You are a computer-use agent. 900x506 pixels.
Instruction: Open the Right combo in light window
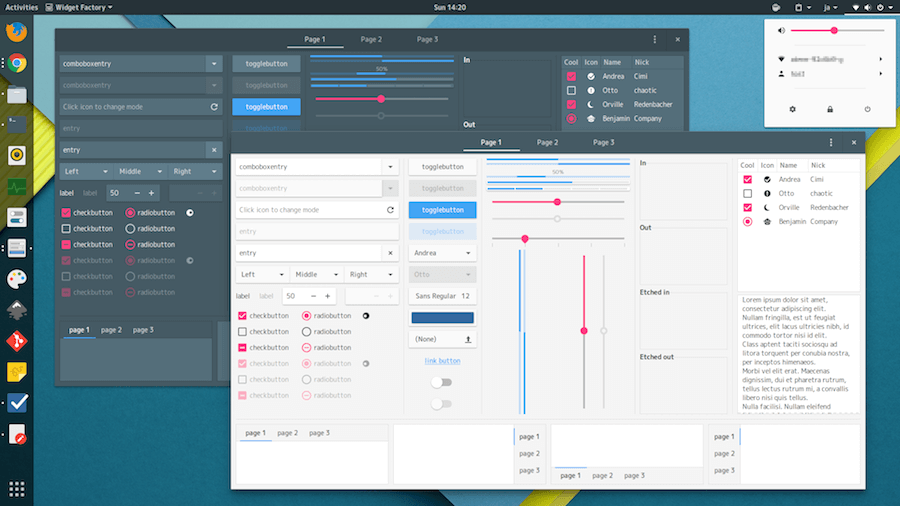(371, 274)
